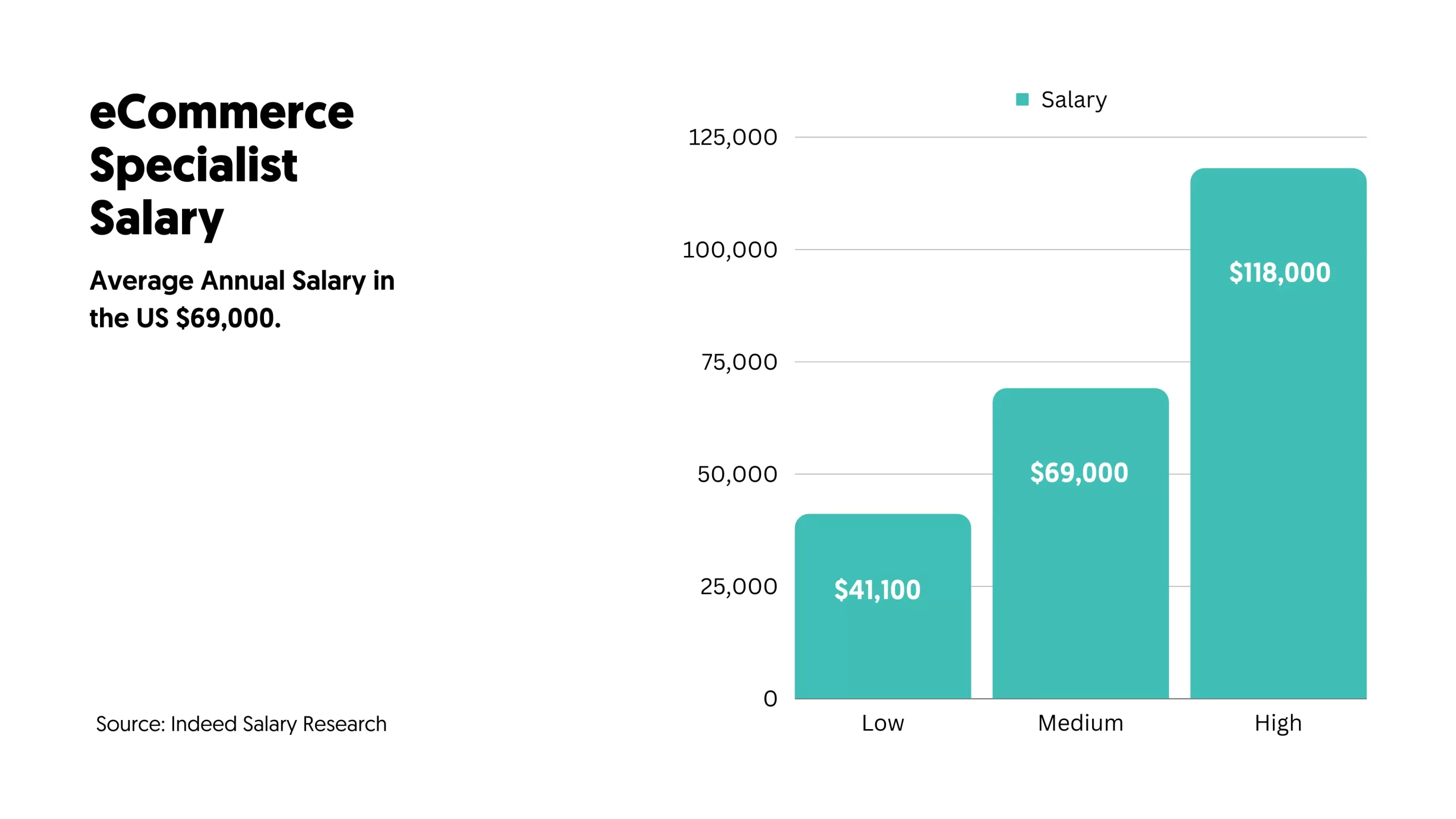
Task: Click the teal Salary legend swatch
Action: tap(1022, 100)
